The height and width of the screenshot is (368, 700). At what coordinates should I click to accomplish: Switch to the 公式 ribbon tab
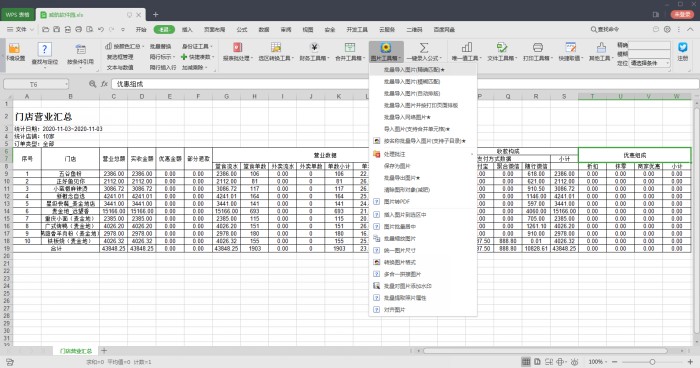(242, 29)
